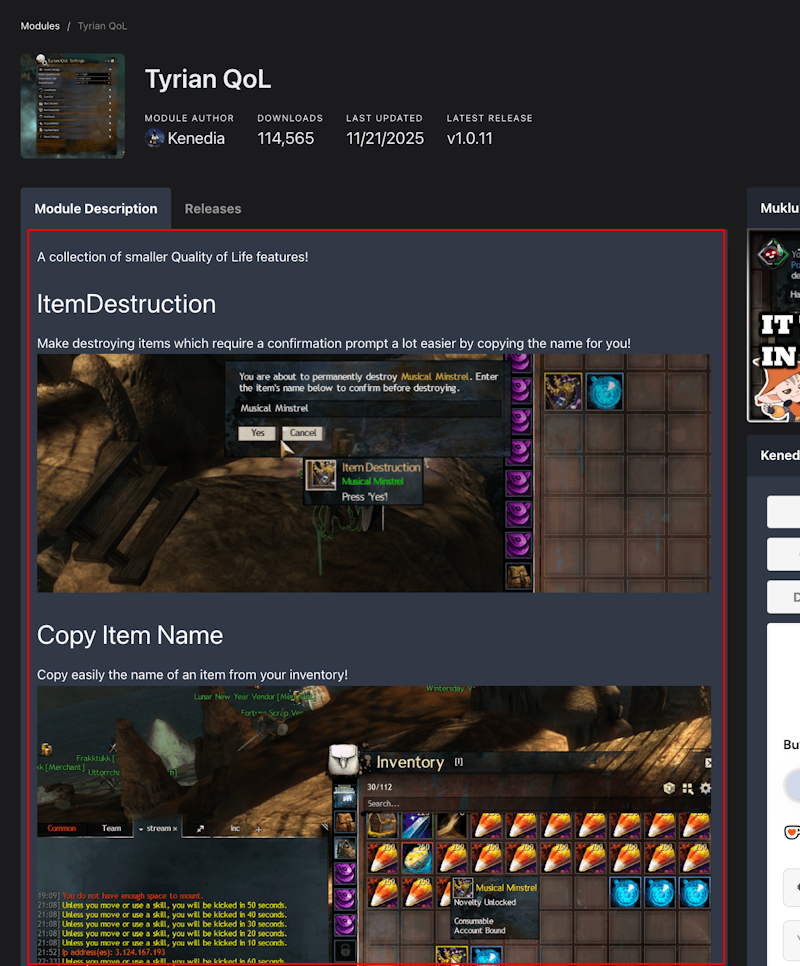The width and height of the screenshot is (800, 966).
Task: Select the Module Description tab
Action: click(96, 209)
